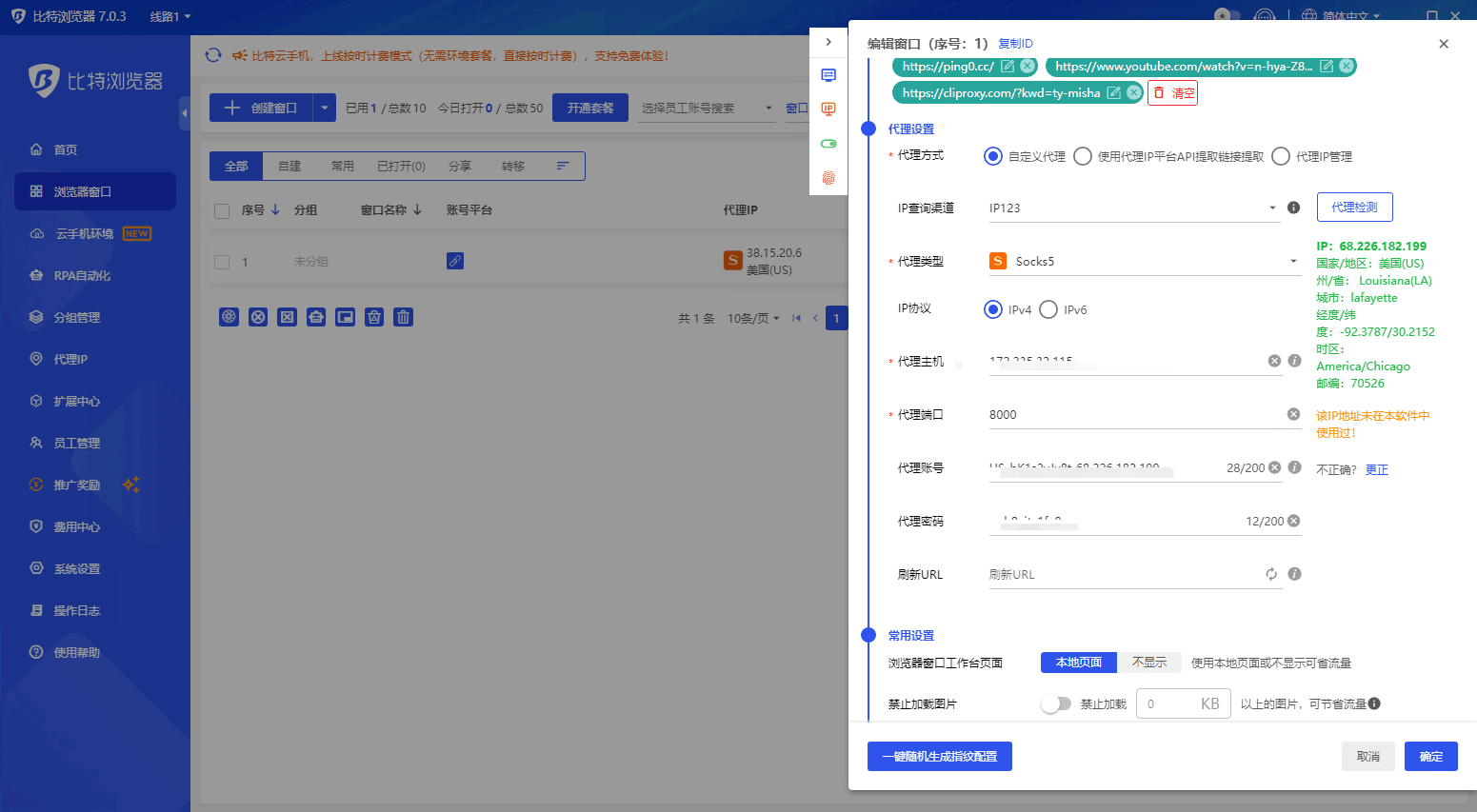1477x812 pixels.
Task: Remove the cliproxy.com URL tag
Action: click(1134, 93)
